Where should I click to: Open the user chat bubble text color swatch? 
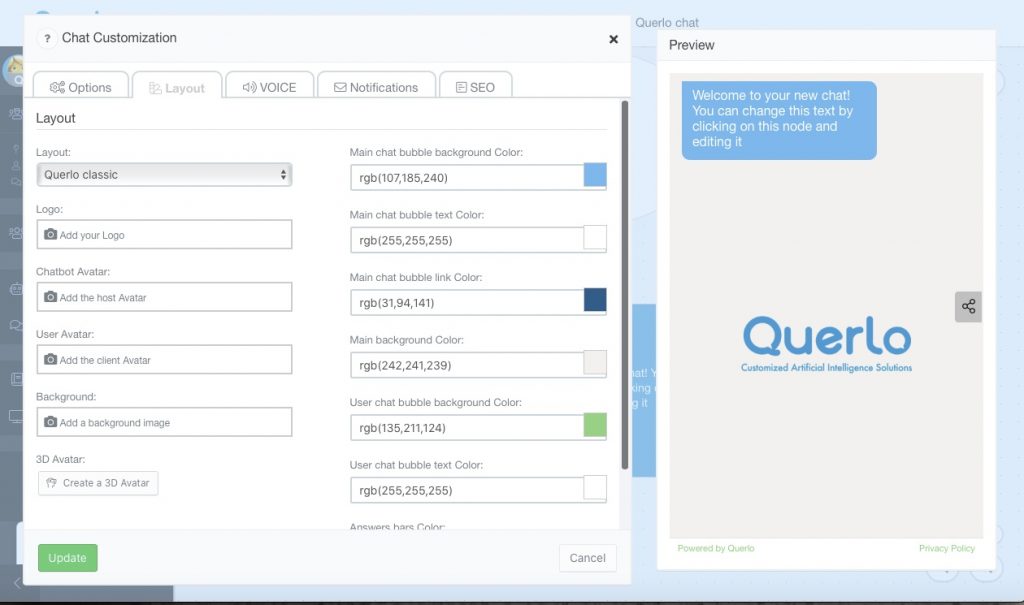pos(595,487)
